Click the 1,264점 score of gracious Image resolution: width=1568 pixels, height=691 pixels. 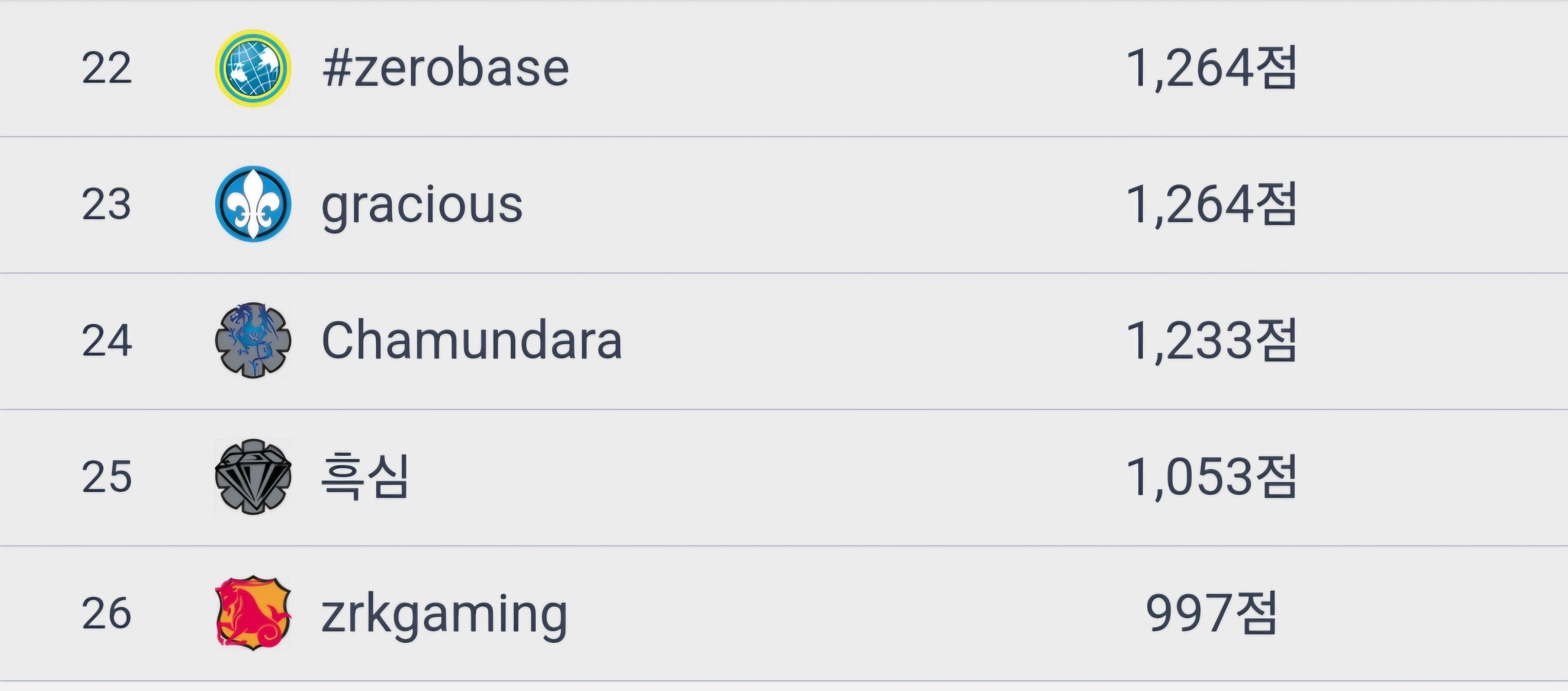[1211, 204]
